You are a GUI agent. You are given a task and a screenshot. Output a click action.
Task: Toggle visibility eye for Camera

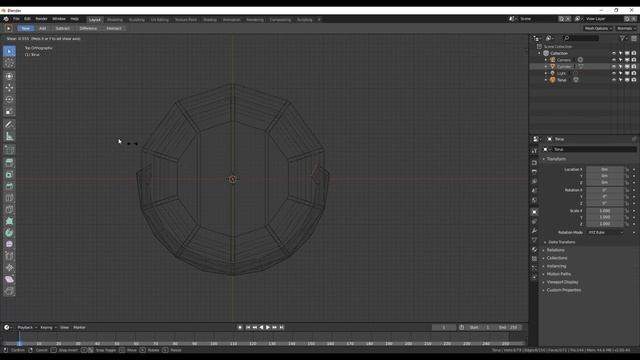pyautogui.click(x=614, y=60)
